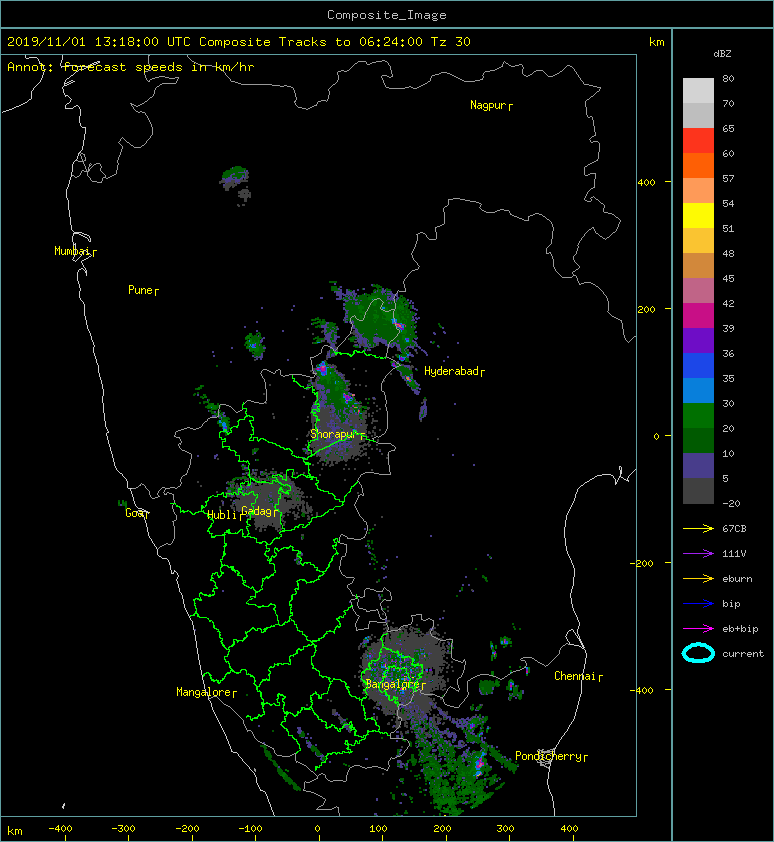Choose the bright green 20–30 dBZ swatch
The height and width of the screenshot is (842, 774).
(698, 416)
